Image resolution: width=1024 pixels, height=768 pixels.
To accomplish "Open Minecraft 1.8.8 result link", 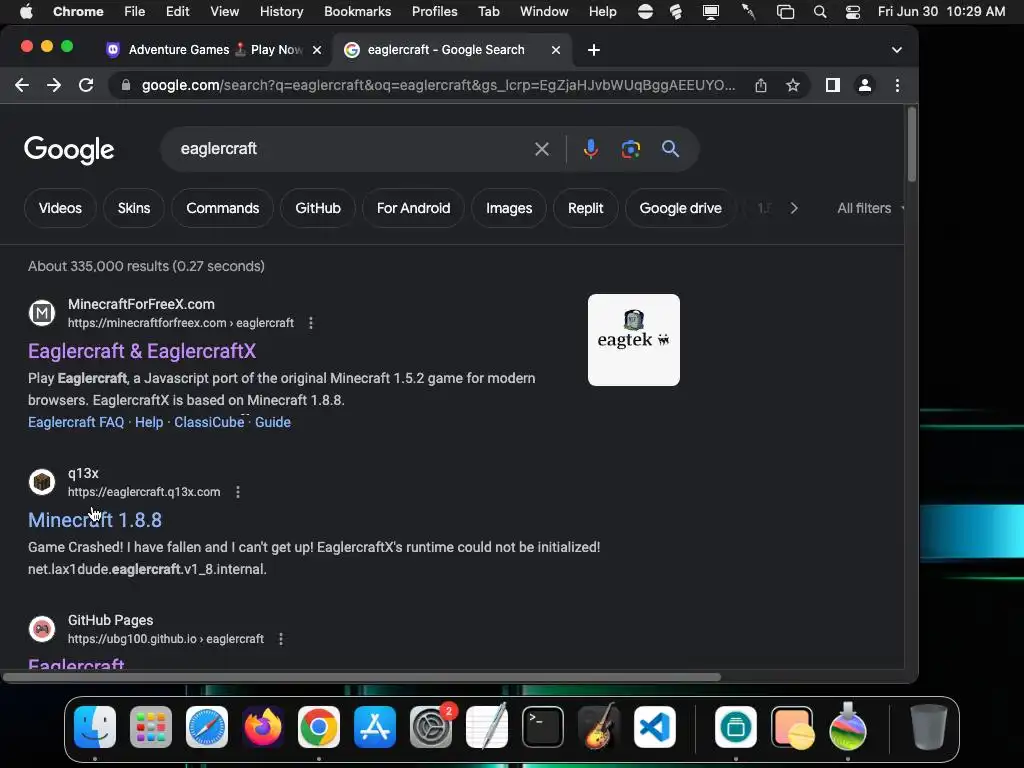I will click(95, 520).
